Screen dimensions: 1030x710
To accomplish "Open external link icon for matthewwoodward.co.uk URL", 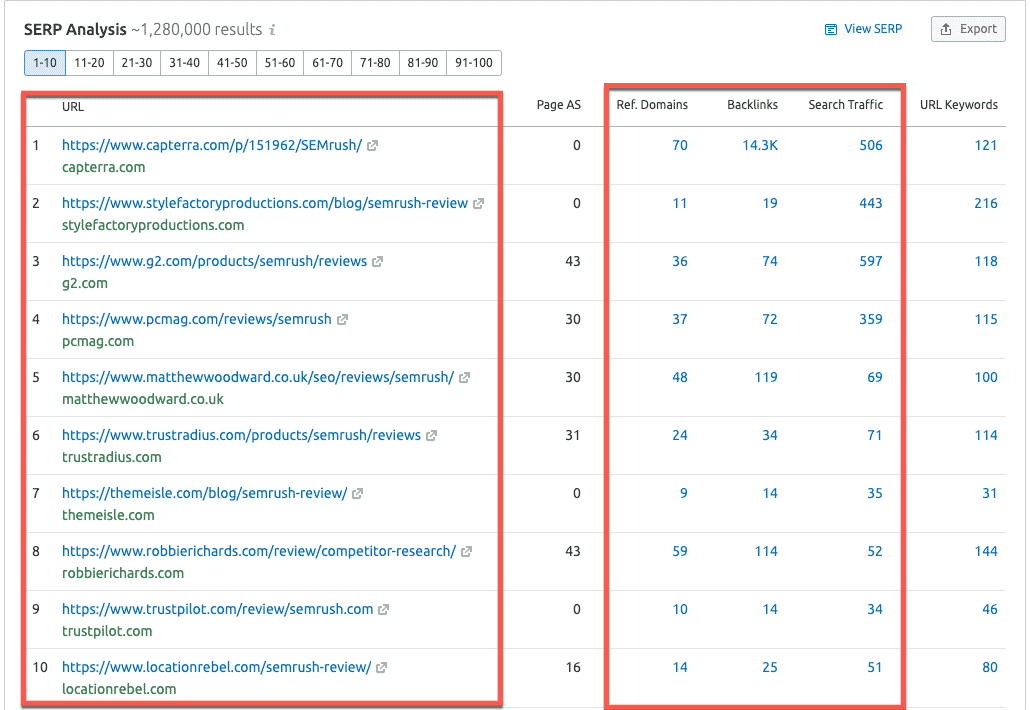I will pyautogui.click(x=465, y=378).
